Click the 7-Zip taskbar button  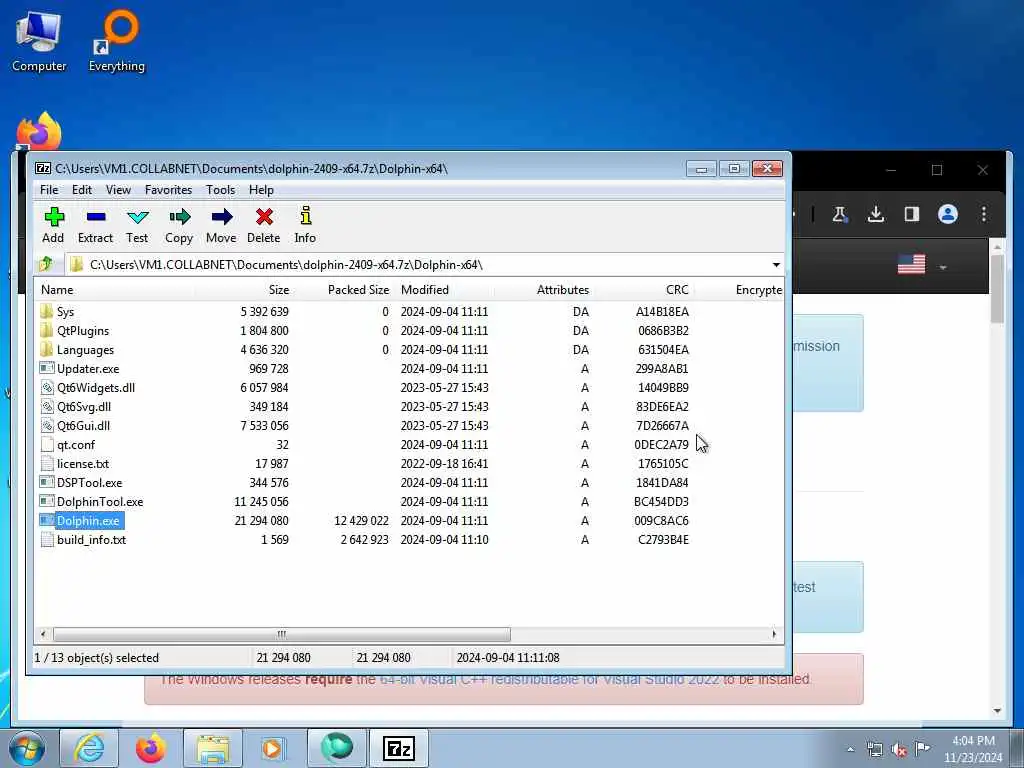398,748
